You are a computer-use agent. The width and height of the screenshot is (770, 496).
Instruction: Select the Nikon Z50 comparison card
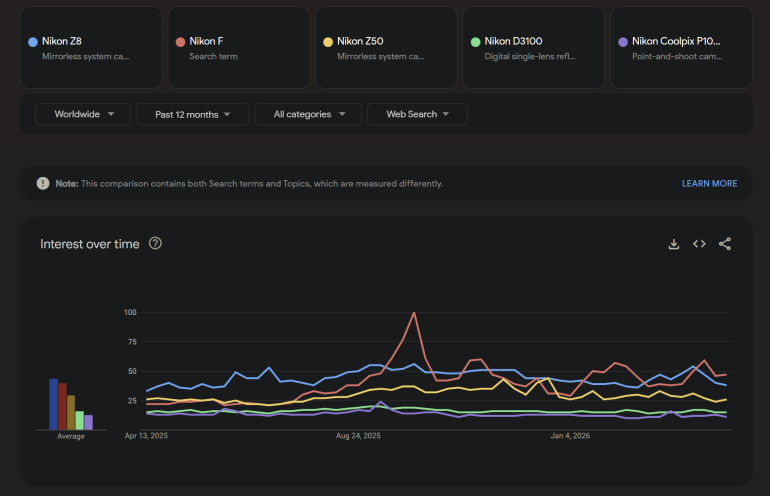pyautogui.click(x=386, y=48)
